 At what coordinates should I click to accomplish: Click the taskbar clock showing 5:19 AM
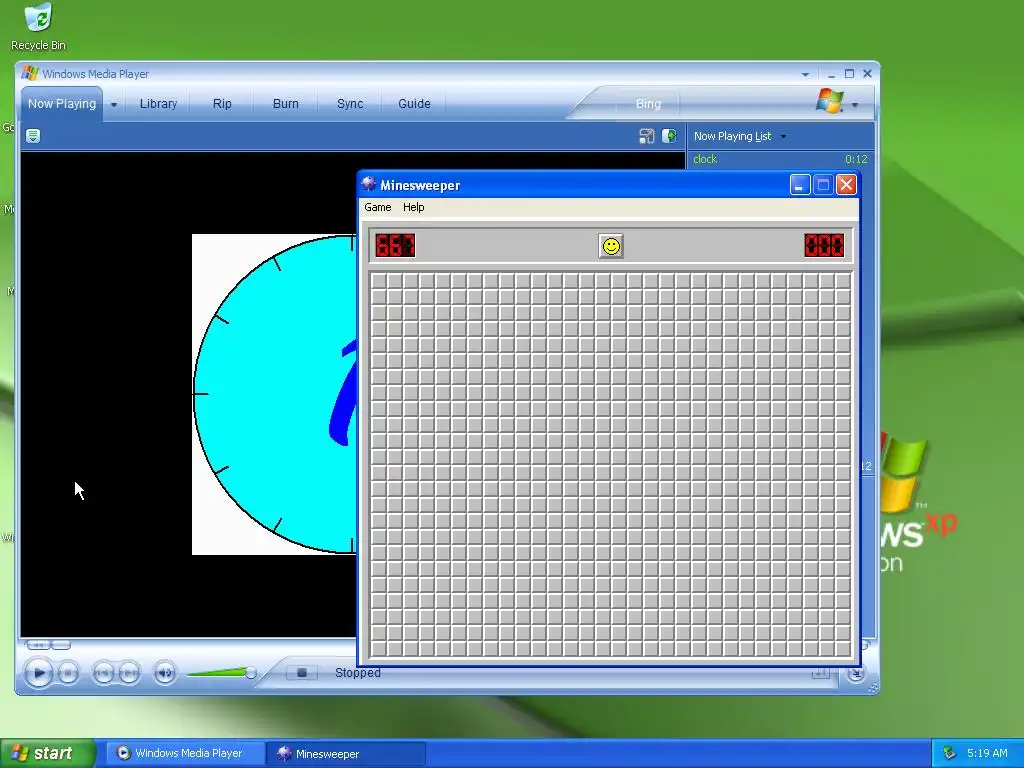(x=987, y=753)
